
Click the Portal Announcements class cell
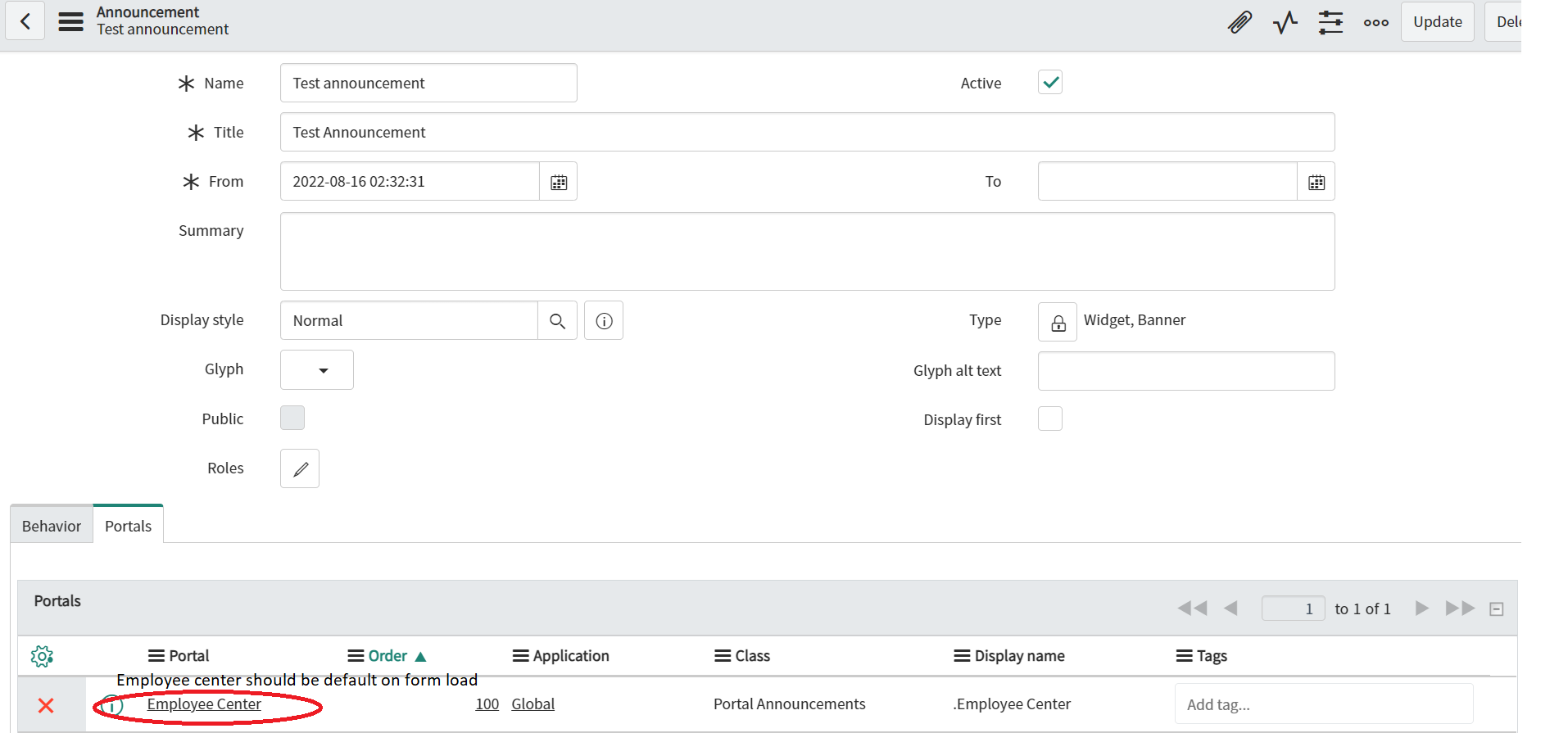[x=790, y=704]
